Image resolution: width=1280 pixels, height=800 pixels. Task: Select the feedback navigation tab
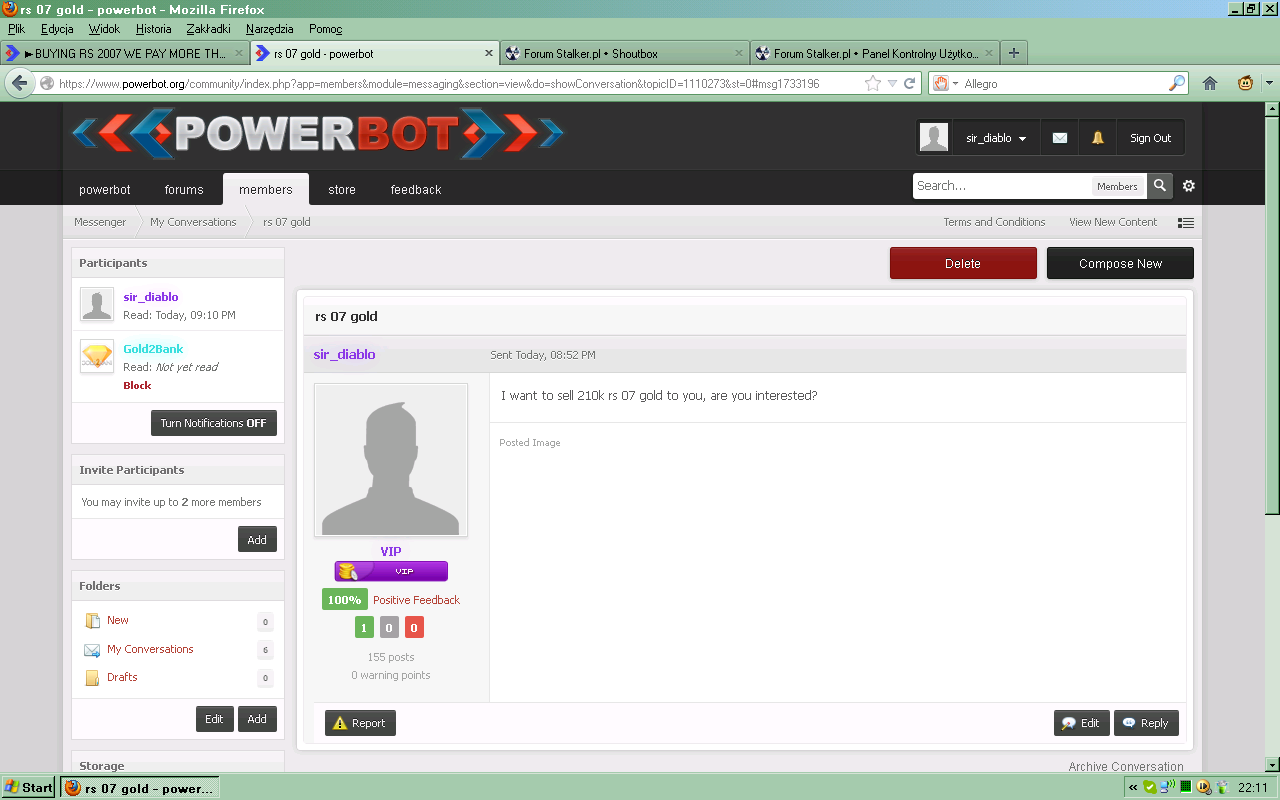[416, 189]
